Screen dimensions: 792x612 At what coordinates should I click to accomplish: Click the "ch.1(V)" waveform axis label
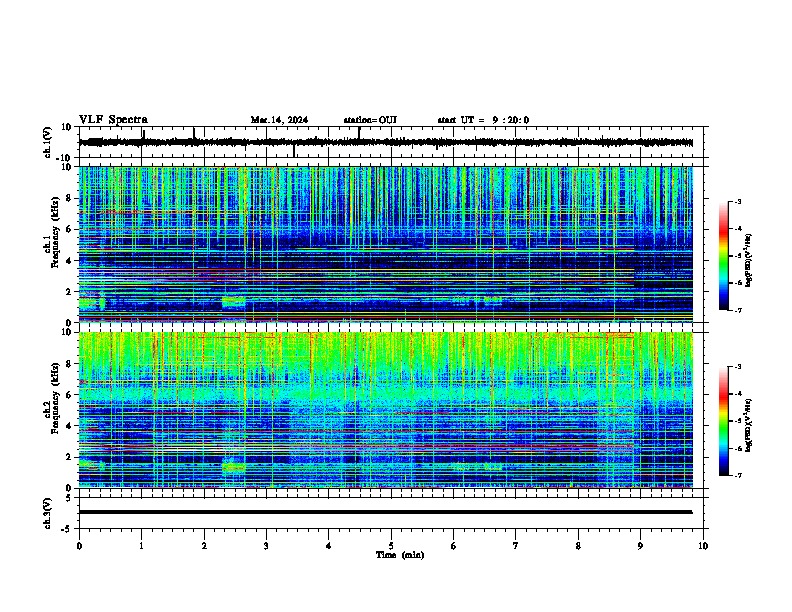(48, 142)
